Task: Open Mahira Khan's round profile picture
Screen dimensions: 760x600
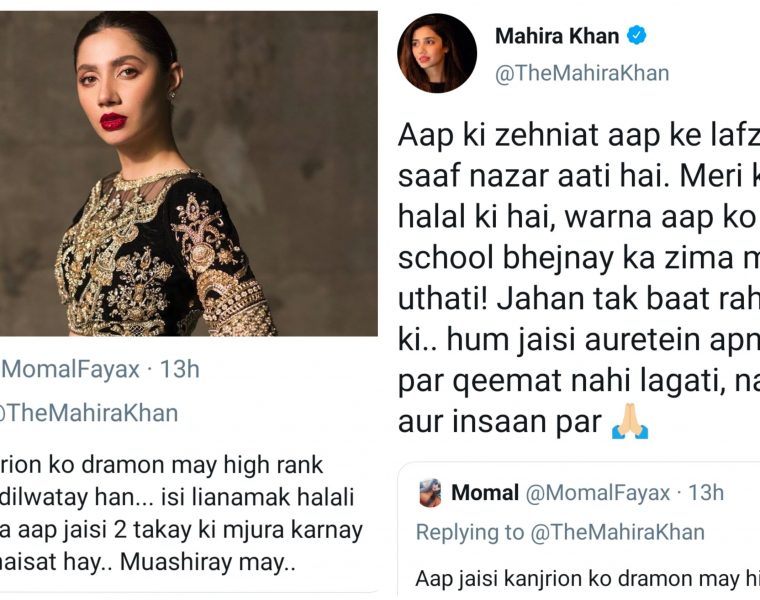Action: [x=433, y=54]
